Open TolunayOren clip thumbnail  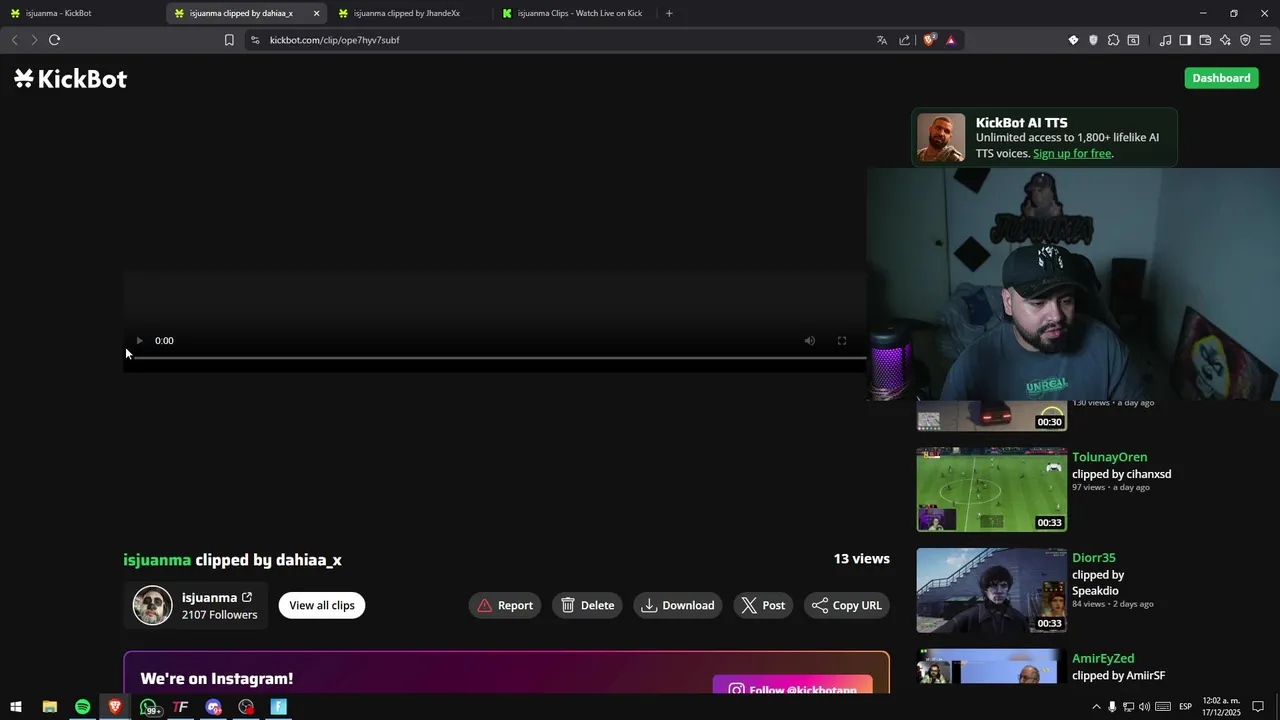coord(992,489)
